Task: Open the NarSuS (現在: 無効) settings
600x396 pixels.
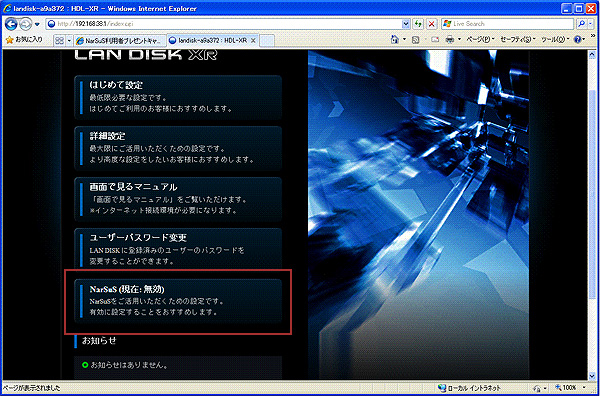Action: (178, 301)
